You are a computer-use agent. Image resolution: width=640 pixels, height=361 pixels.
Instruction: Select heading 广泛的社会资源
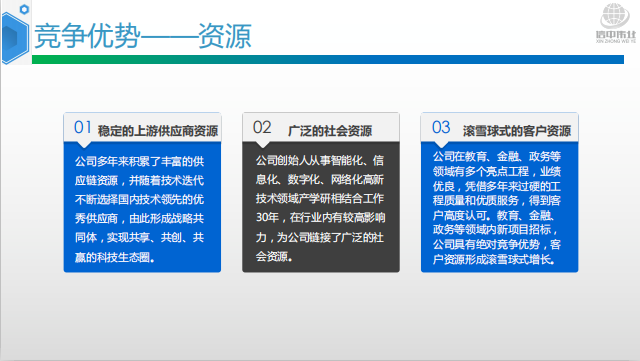330,131
